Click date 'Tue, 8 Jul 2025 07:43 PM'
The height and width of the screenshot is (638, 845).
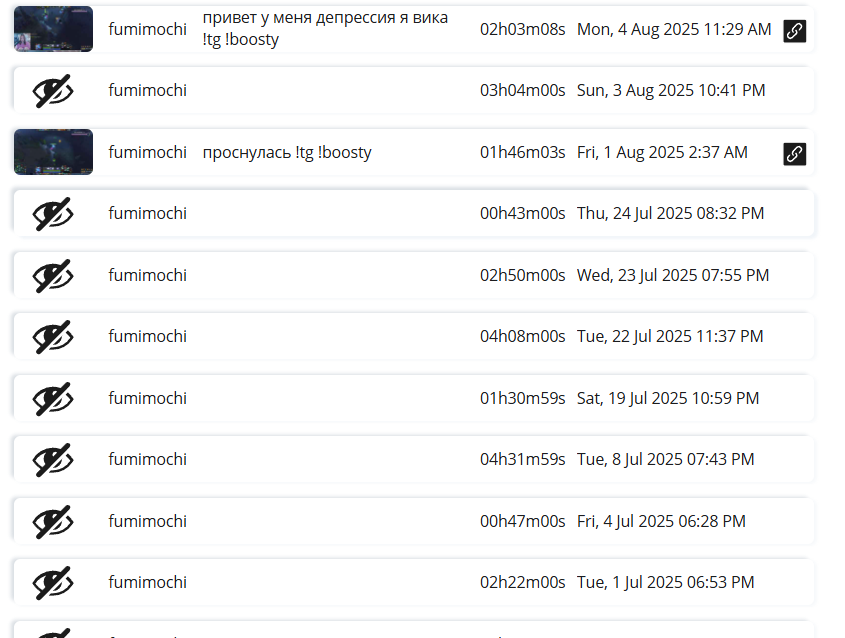pyautogui.click(x=666, y=459)
